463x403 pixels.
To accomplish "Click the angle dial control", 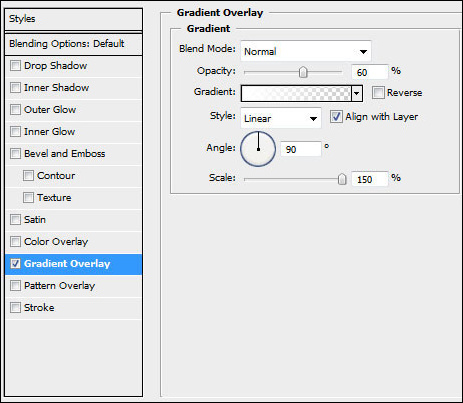I will click(x=258, y=149).
